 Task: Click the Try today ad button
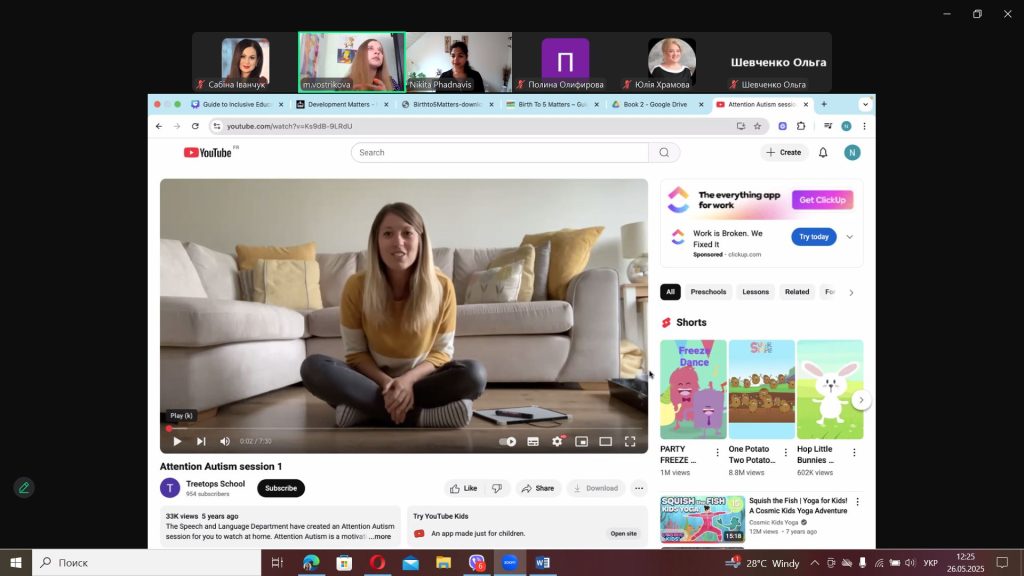[x=814, y=237]
